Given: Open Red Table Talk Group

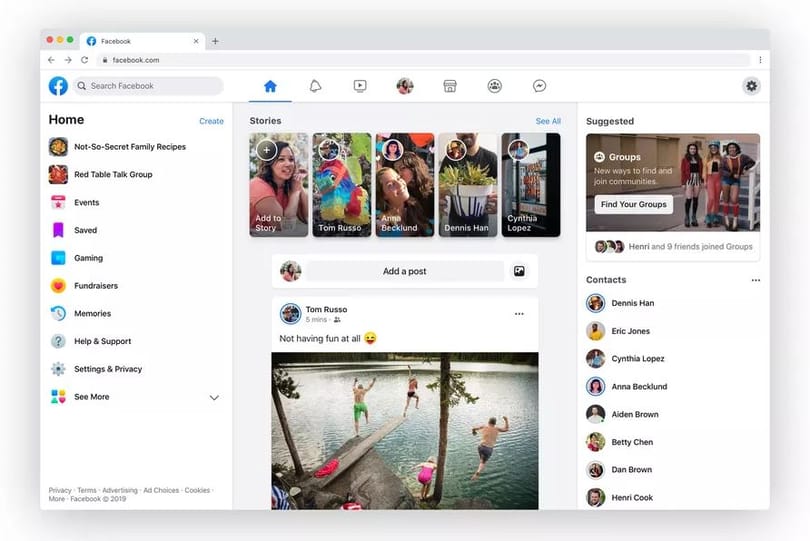Looking at the screenshot, I should pos(101,175).
